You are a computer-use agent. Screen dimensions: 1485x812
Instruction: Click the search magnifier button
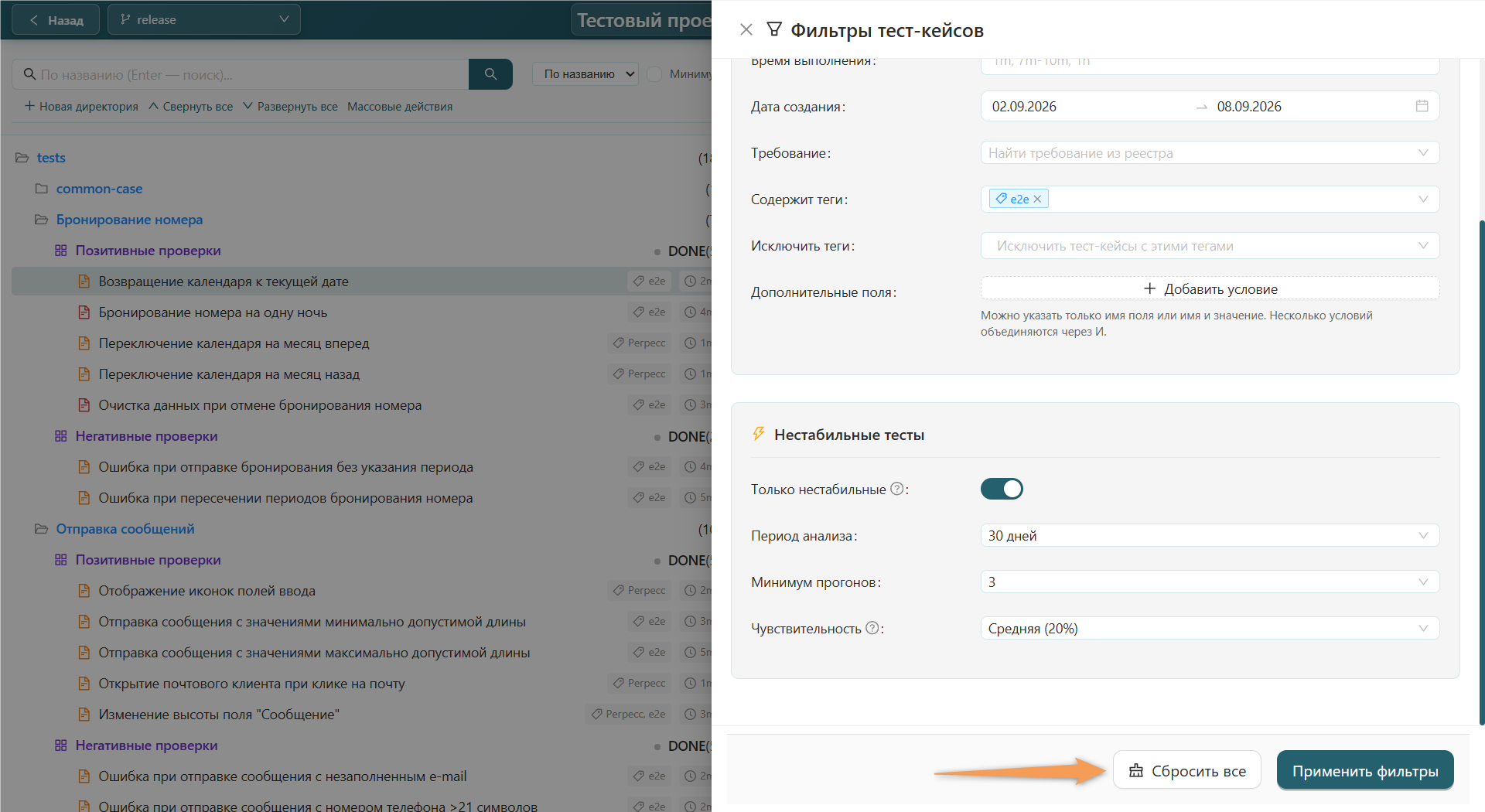pos(490,74)
